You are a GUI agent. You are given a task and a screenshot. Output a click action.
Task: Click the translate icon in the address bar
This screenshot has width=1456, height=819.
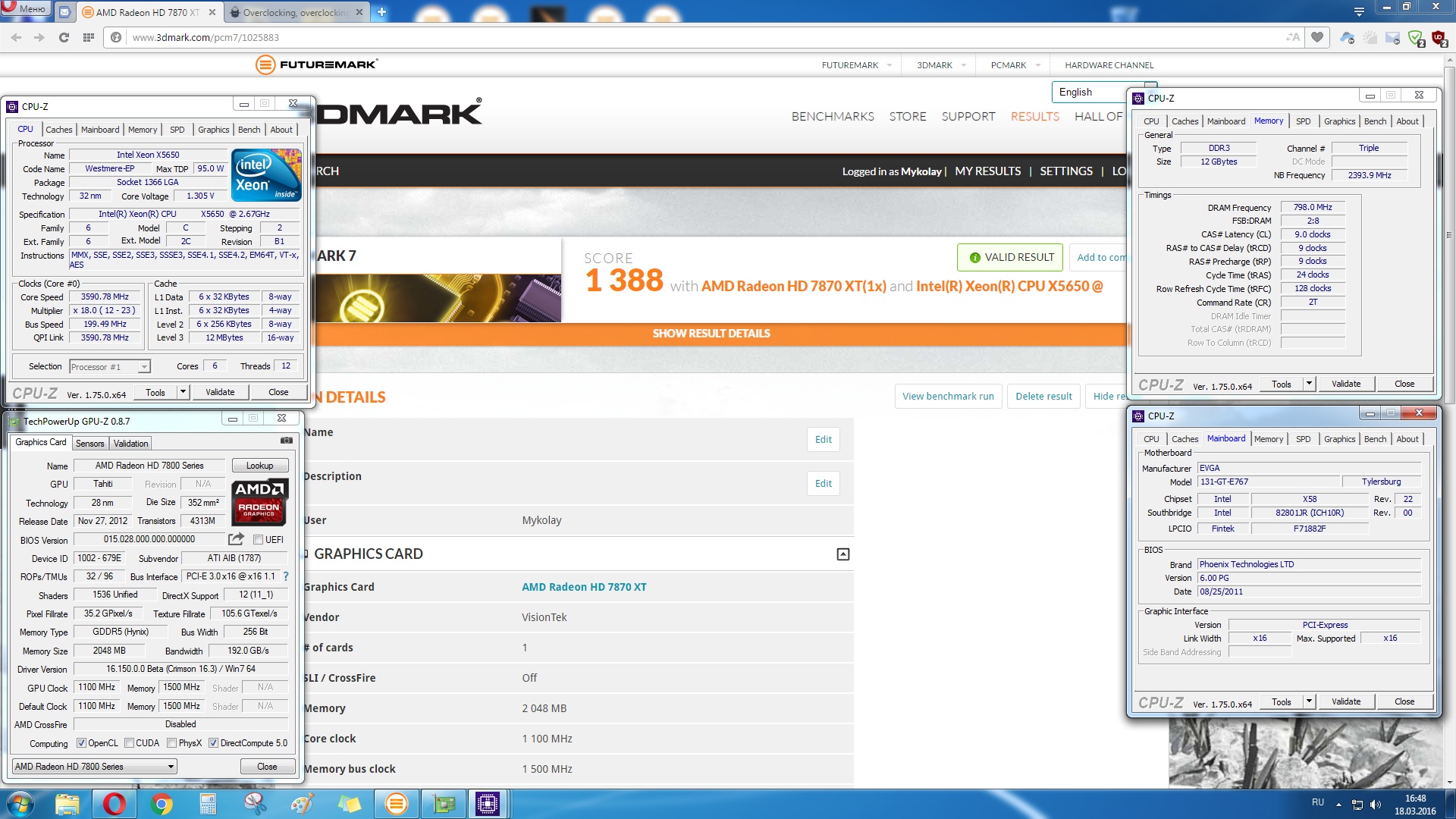pos(1293,37)
